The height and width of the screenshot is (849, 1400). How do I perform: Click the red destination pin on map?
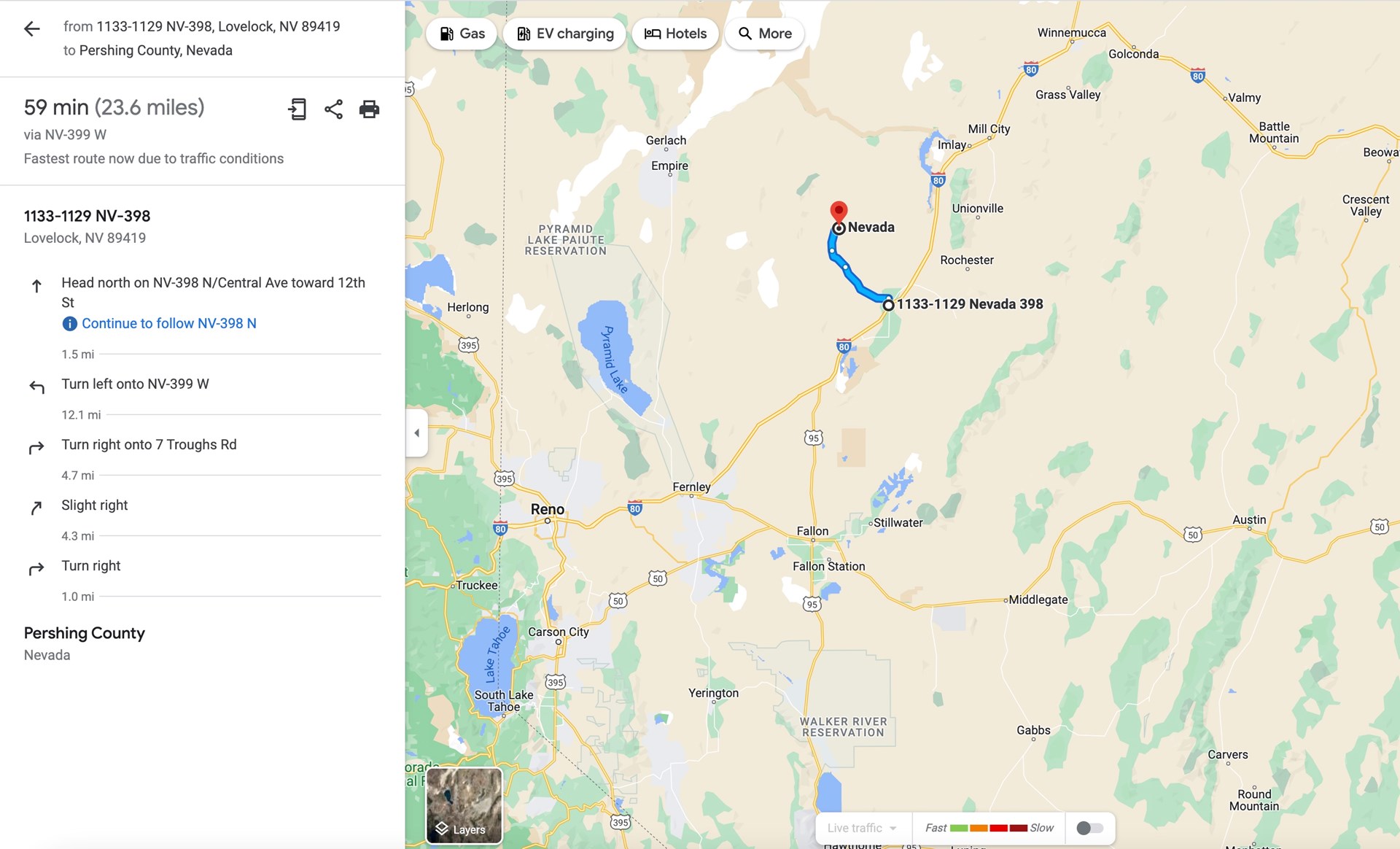coord(839,212)
